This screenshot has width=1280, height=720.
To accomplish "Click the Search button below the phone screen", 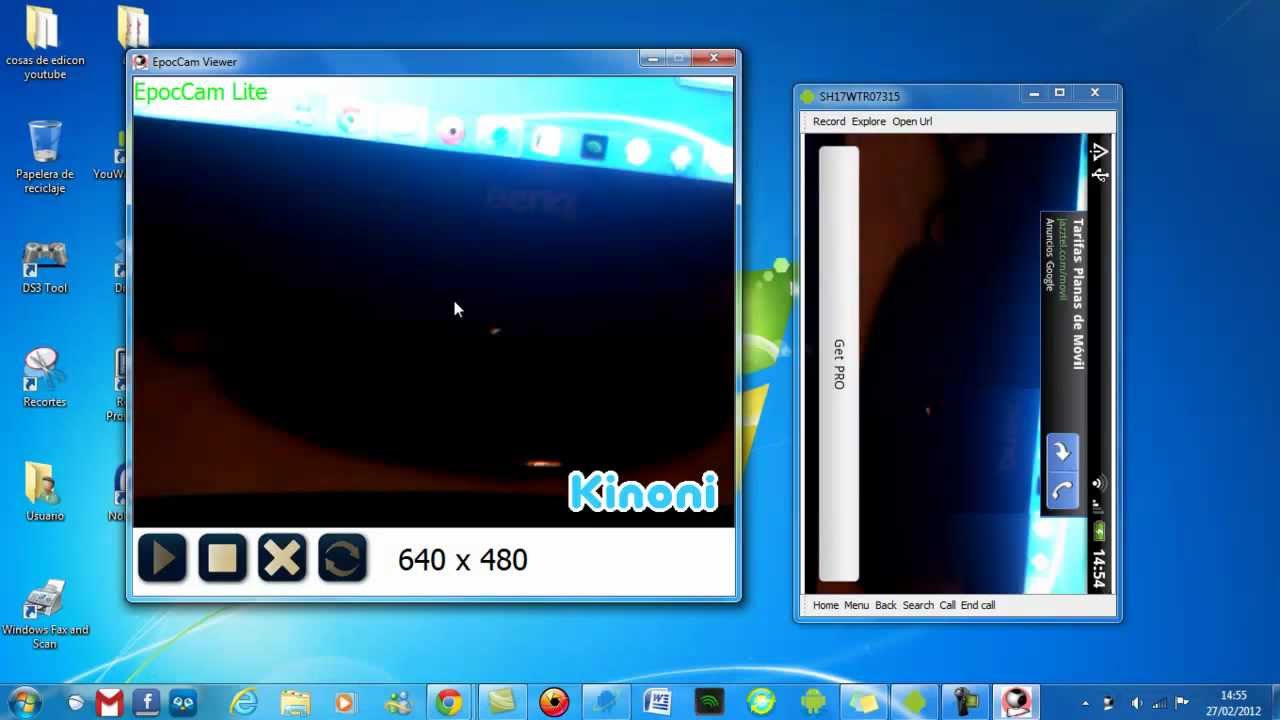I will click(918, 605).
